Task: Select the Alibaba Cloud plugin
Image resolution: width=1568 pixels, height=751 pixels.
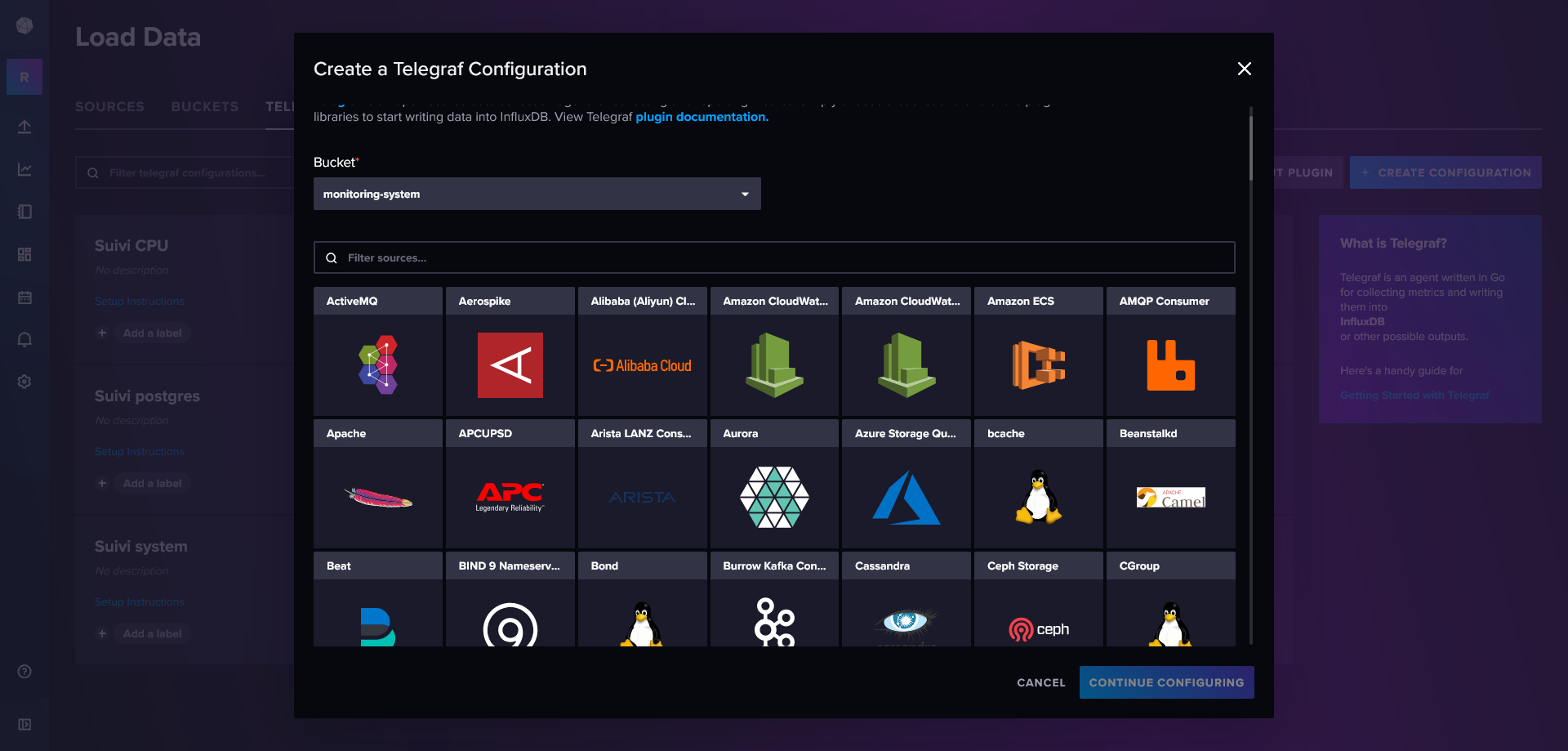Action: (x=642, y=365)
